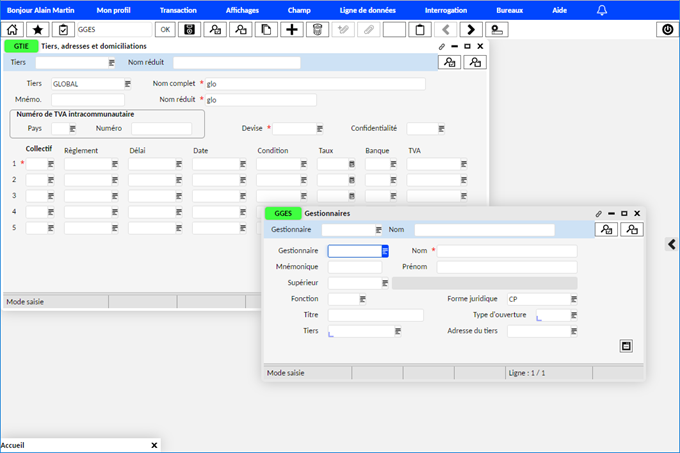The image size is (680, 453).
Task: Open Collectif row 1 list selector
Action: pos(51,164)
